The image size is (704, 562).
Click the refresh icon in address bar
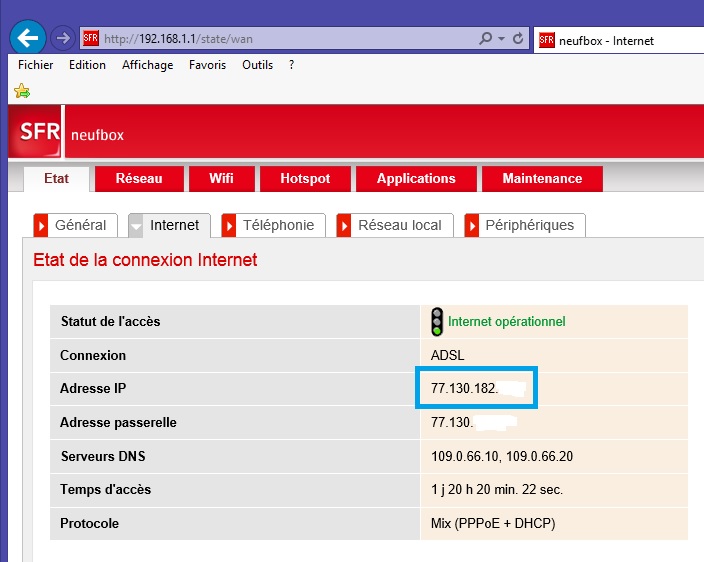coord(518,39)
